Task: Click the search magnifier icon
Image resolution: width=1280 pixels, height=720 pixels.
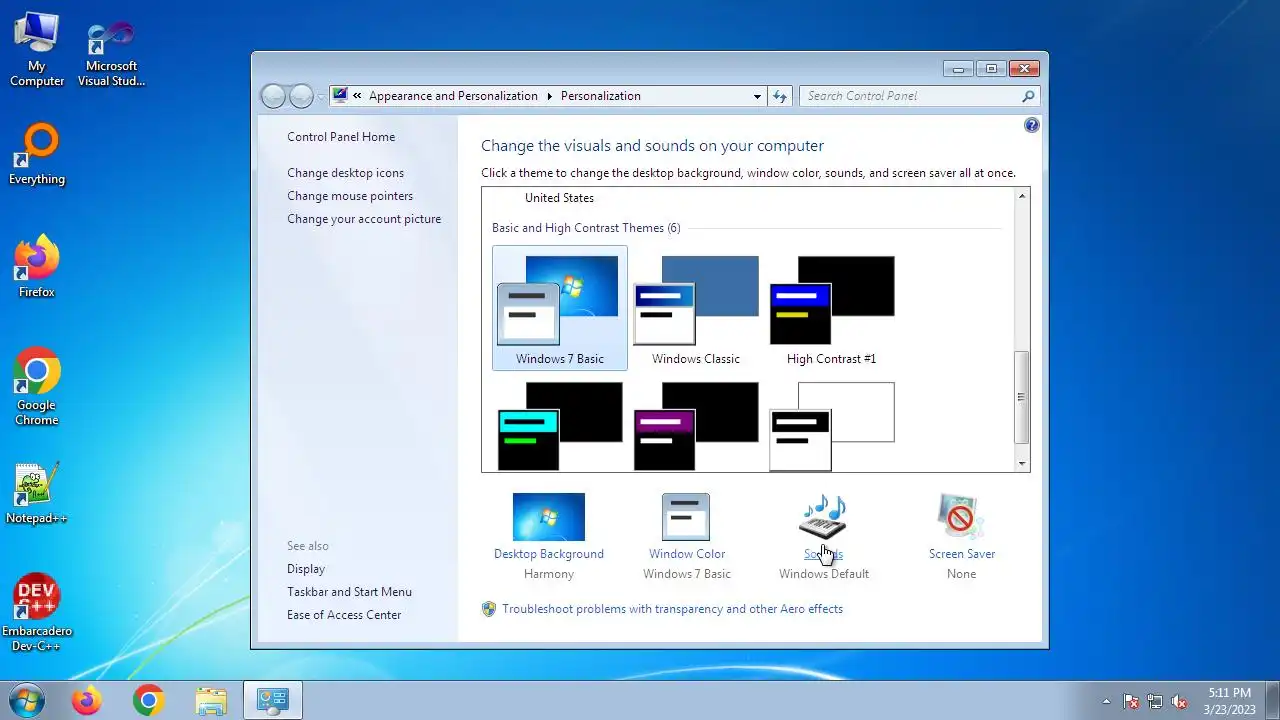Action: pos(1028,96)
